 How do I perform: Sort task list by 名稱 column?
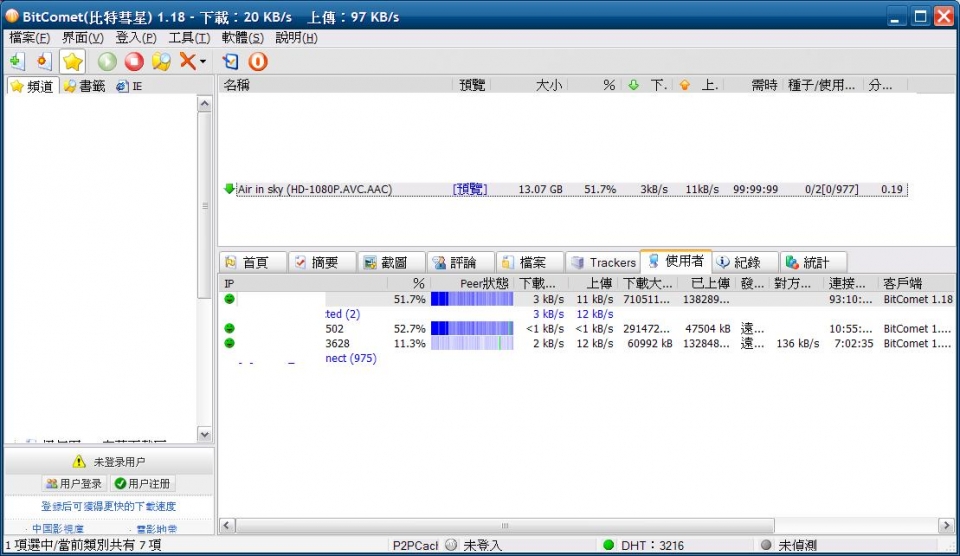click(336, 85)
